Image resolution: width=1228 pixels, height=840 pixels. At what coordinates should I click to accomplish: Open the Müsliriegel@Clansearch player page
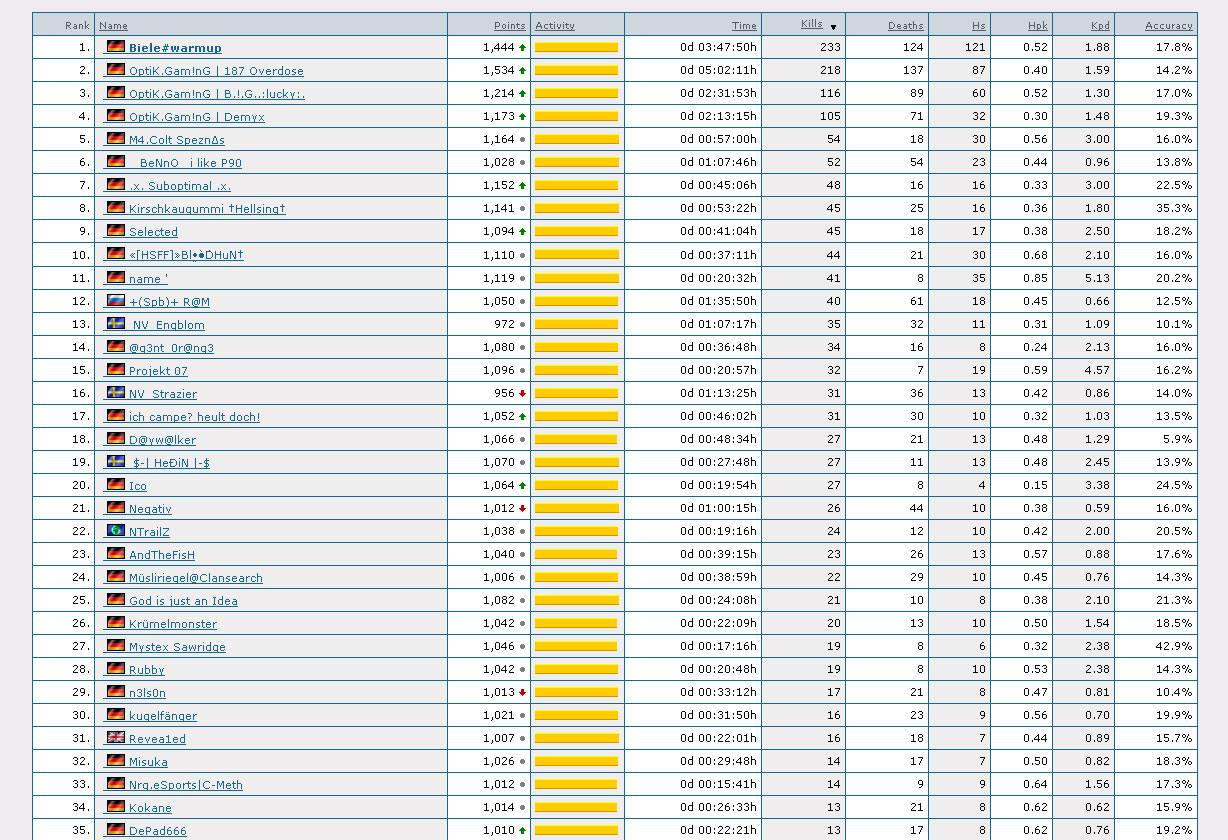195,578
